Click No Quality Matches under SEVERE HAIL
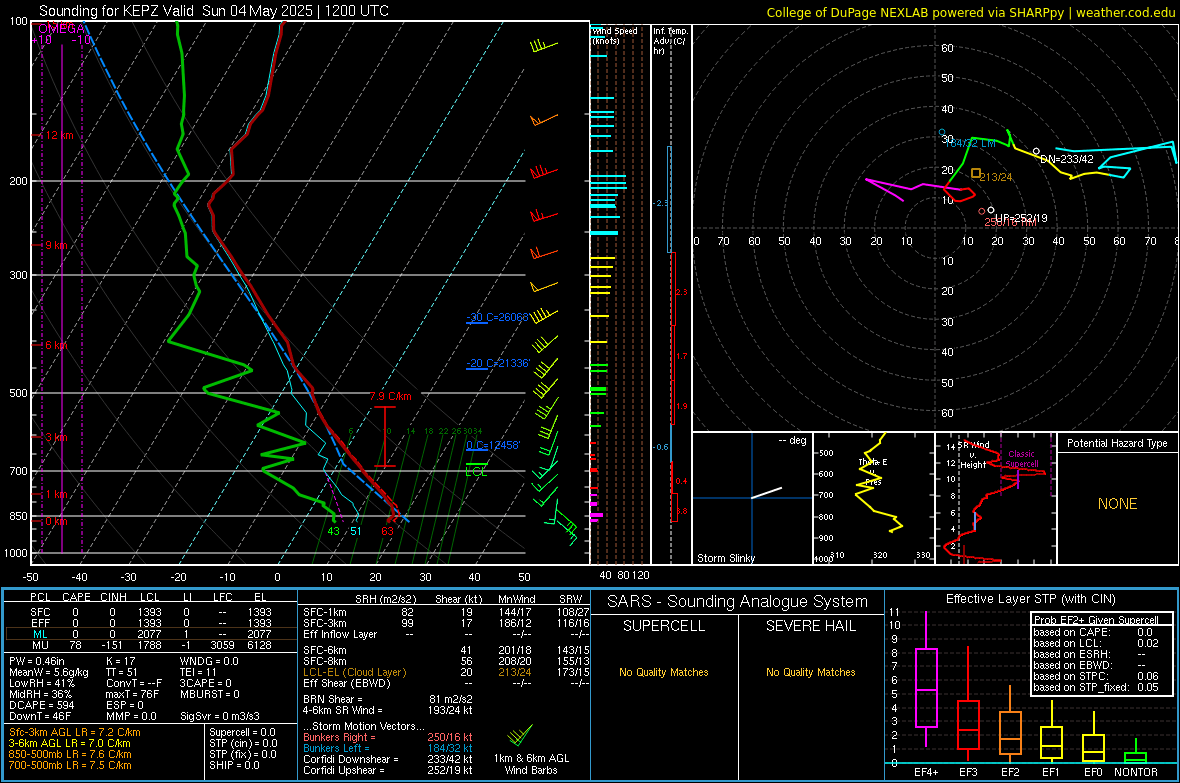This screenshot has width=1180, height=783. coord(810,672)
